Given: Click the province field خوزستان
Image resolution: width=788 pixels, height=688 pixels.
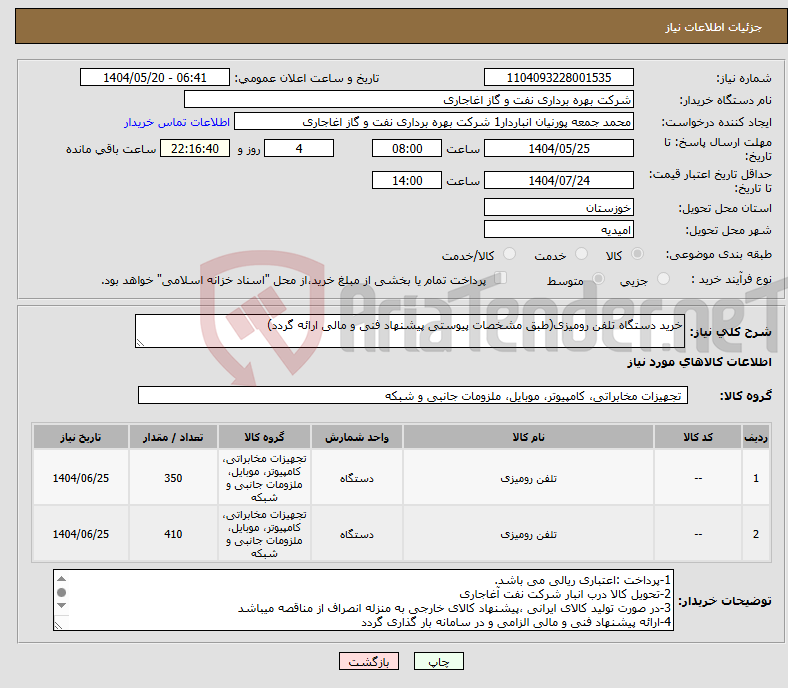Looking at the screenshot, I should (558, 207).
